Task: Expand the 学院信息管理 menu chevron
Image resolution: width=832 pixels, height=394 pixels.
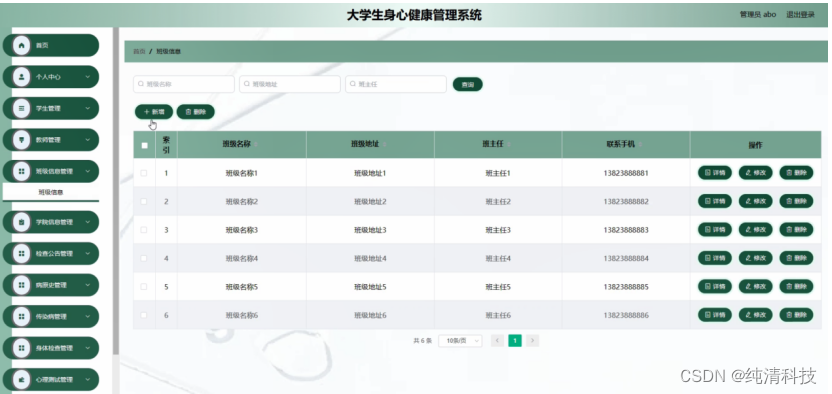Action: point(88,222)
